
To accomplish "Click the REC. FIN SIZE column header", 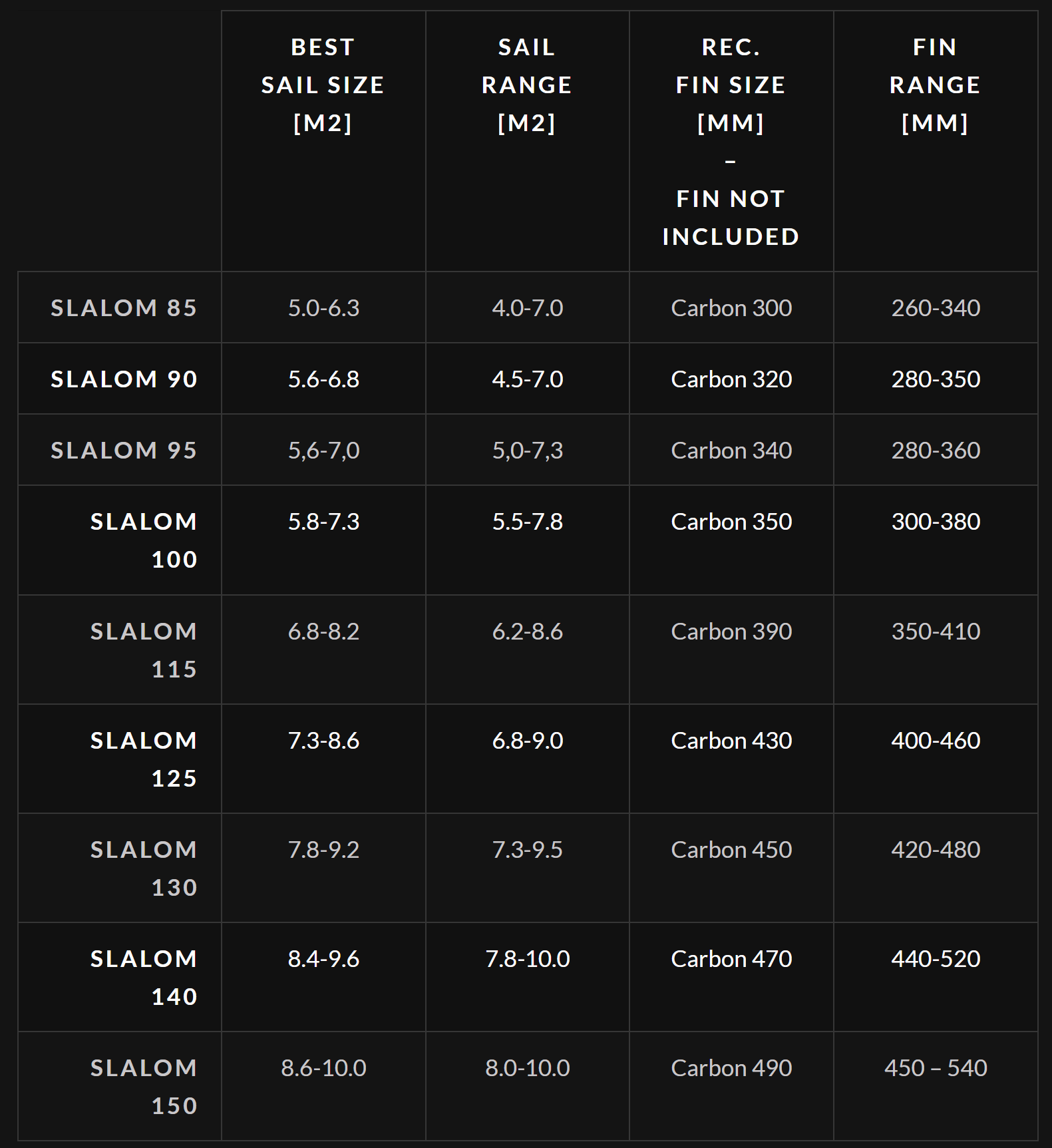I will point(731,142).
